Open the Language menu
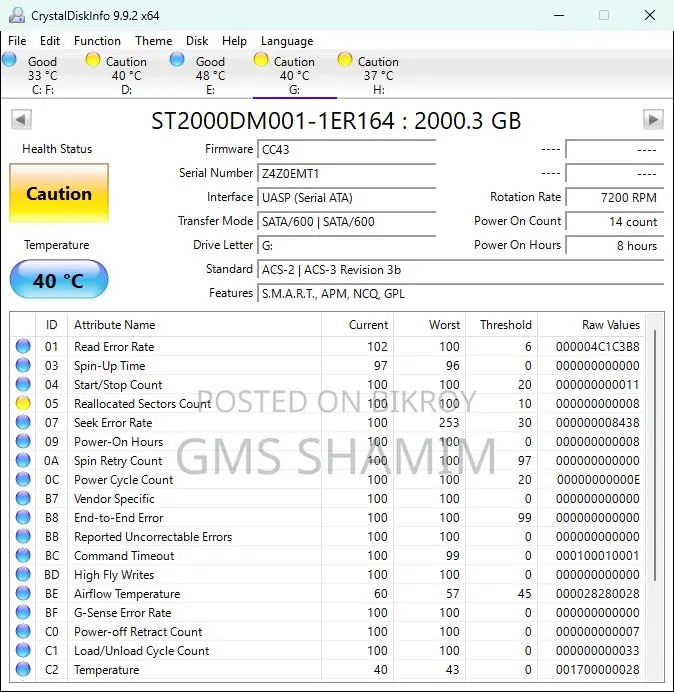Viewport: 674px width, 692px height. click(287, 41)
